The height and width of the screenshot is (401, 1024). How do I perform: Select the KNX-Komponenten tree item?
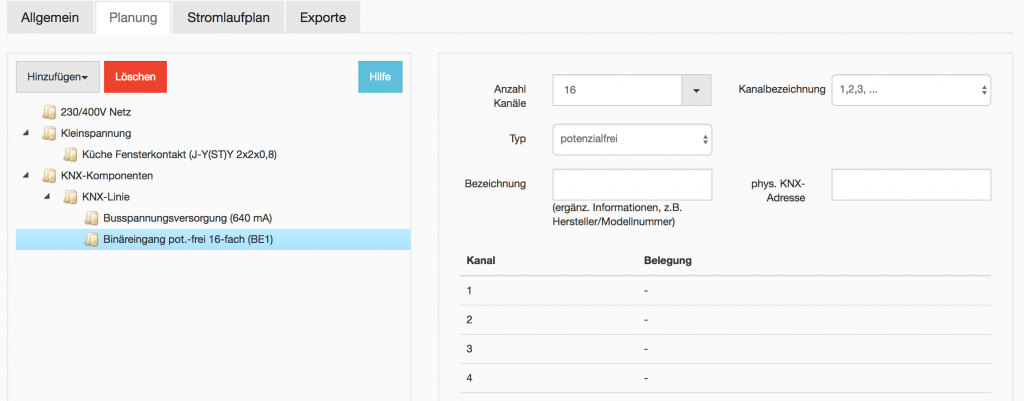pos(107,176)
